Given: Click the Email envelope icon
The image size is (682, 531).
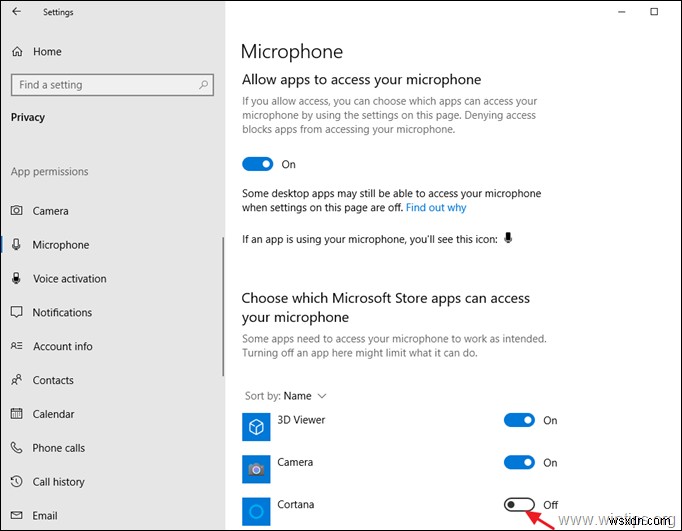Looking at the screenshot, I should tap(17, 515).
